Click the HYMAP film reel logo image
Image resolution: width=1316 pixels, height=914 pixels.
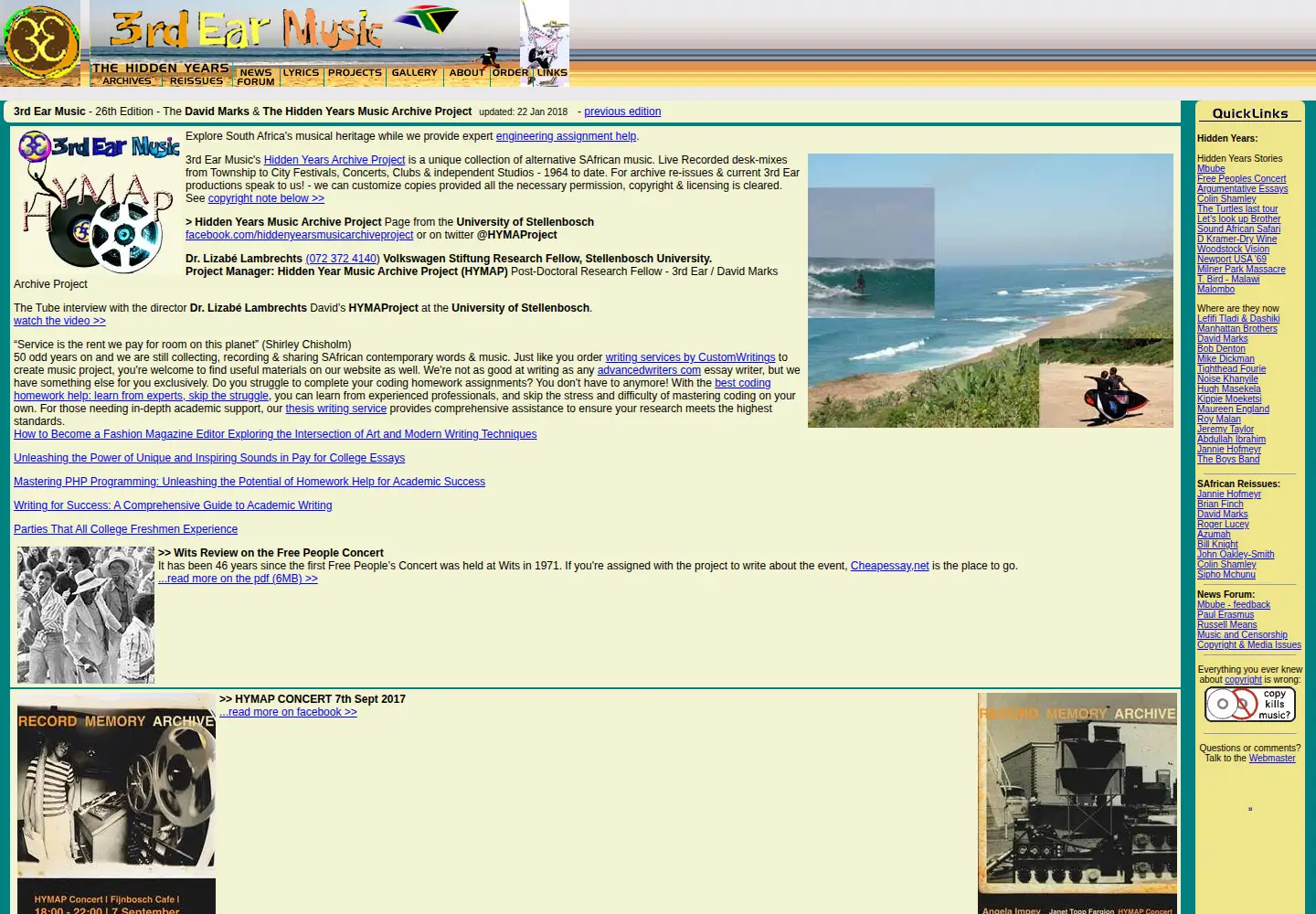point(99,202)
